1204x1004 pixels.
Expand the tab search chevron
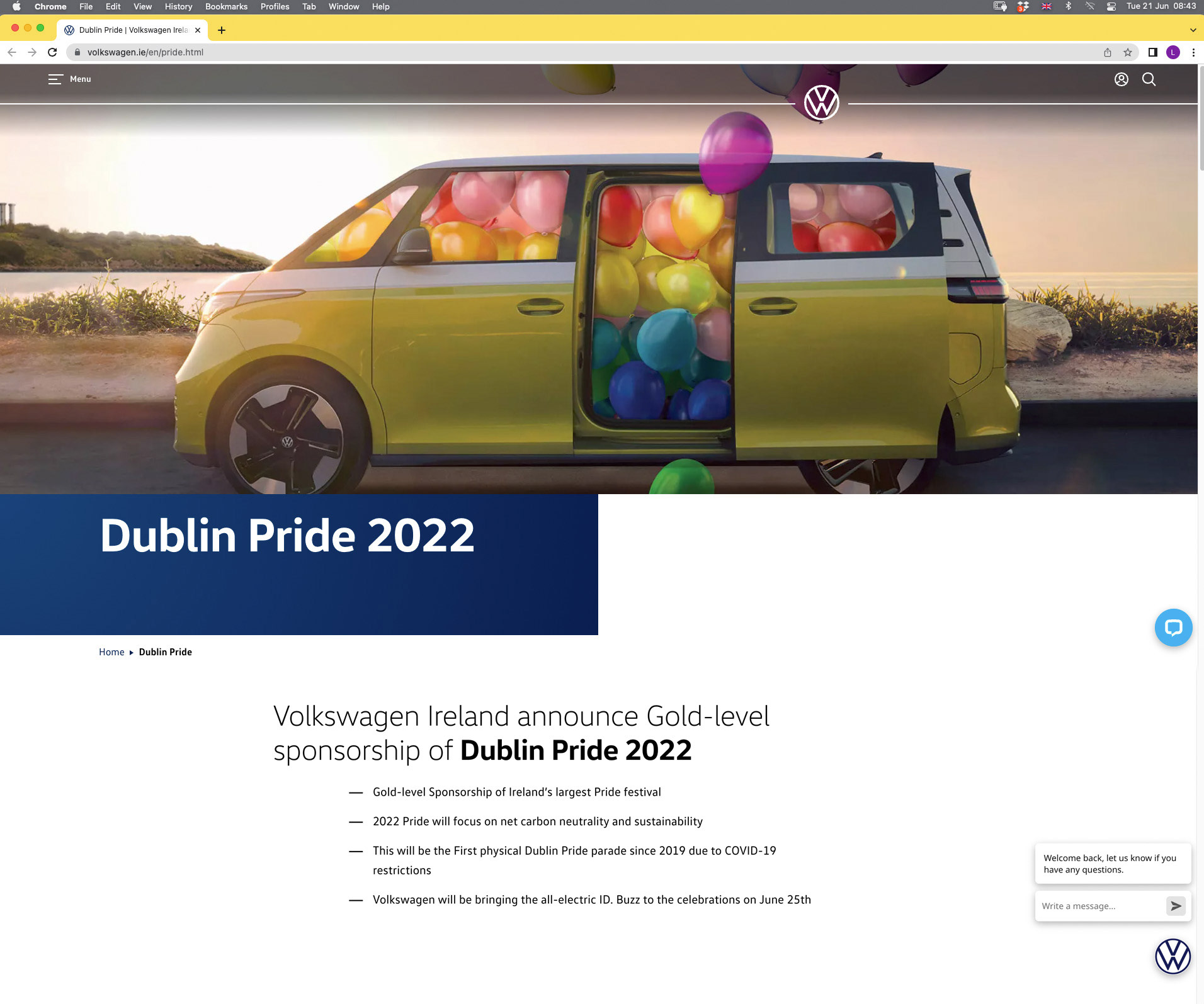(x=1193, y=30)
